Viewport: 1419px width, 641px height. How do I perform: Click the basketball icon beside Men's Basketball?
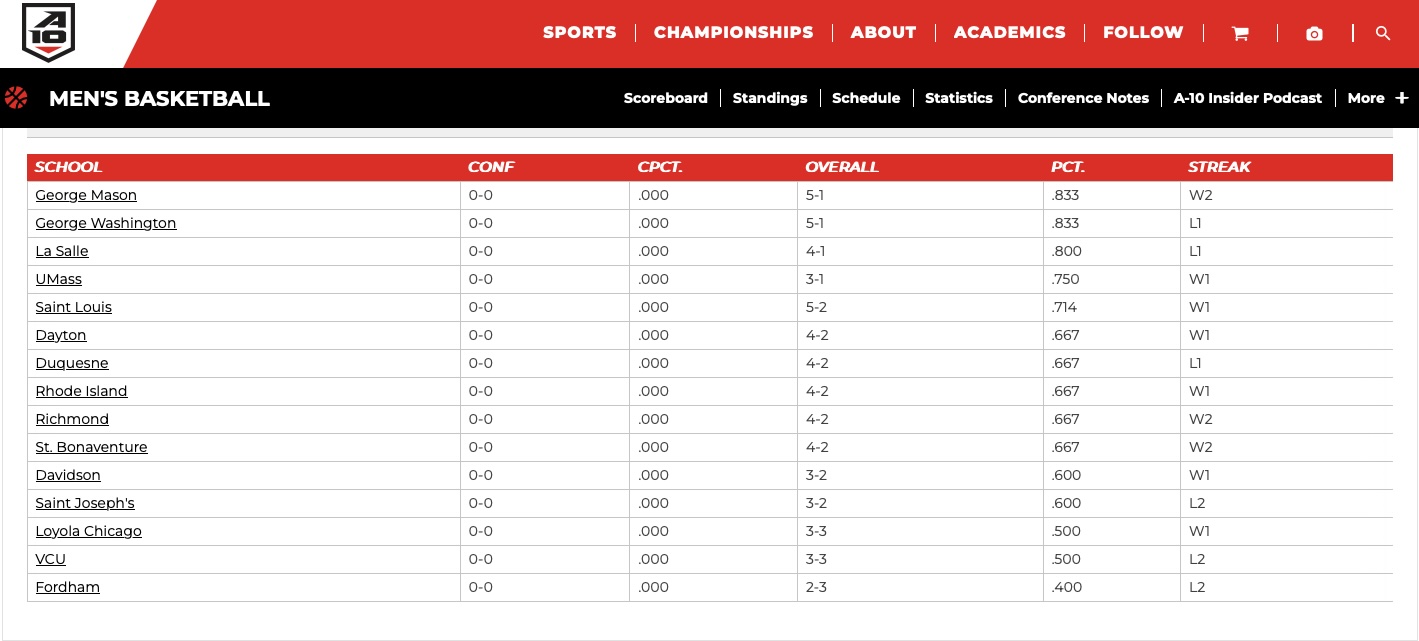coord(16,98)
